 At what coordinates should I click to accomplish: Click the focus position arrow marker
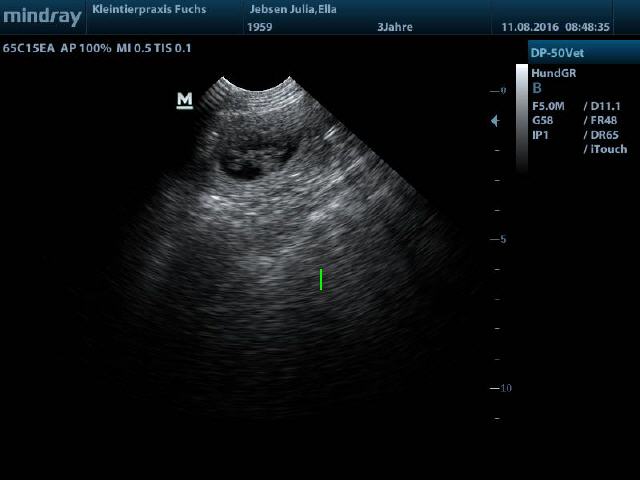tap(494, 120)
